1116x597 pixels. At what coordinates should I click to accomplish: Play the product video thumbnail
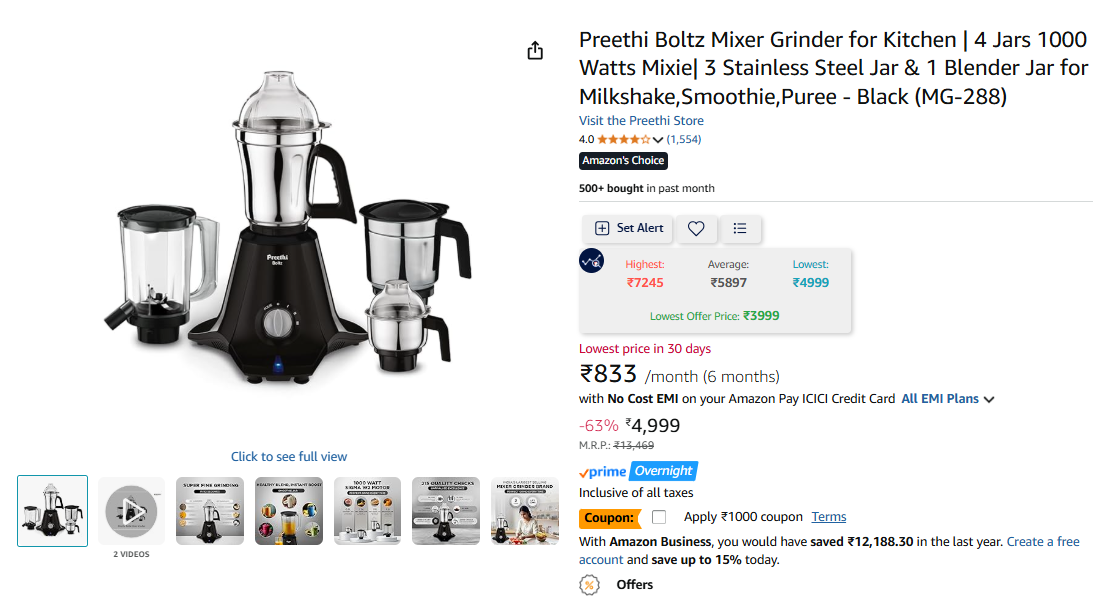click(x=132, y=511)
